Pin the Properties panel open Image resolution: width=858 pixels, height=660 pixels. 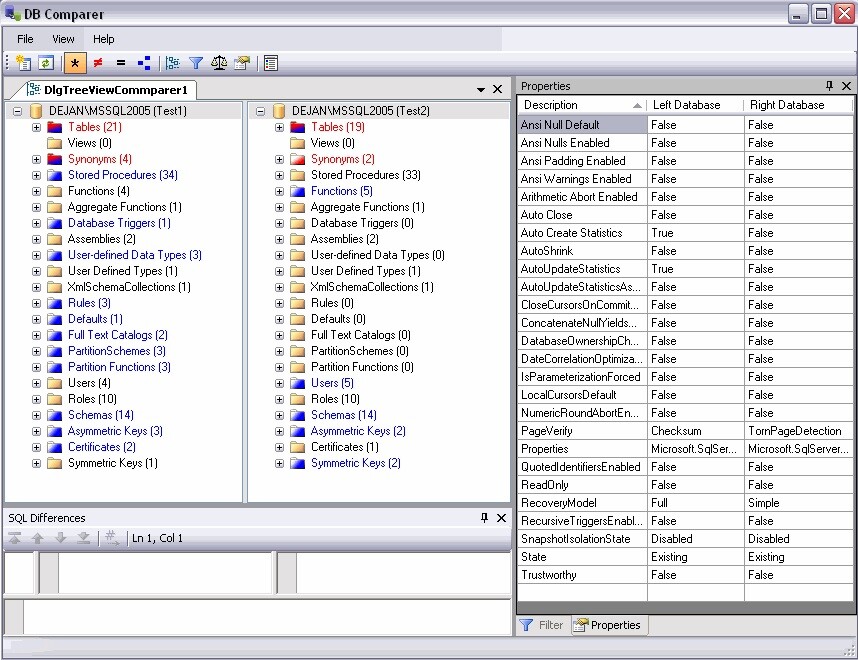[831, 86]
